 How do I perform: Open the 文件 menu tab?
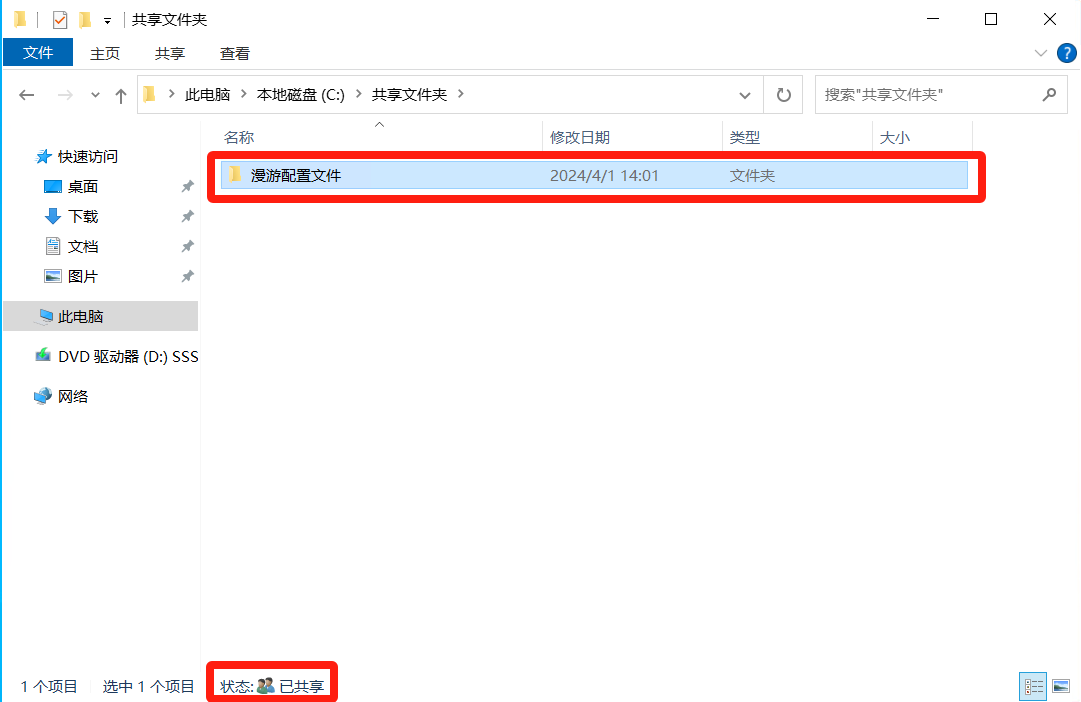pos(38,53)
